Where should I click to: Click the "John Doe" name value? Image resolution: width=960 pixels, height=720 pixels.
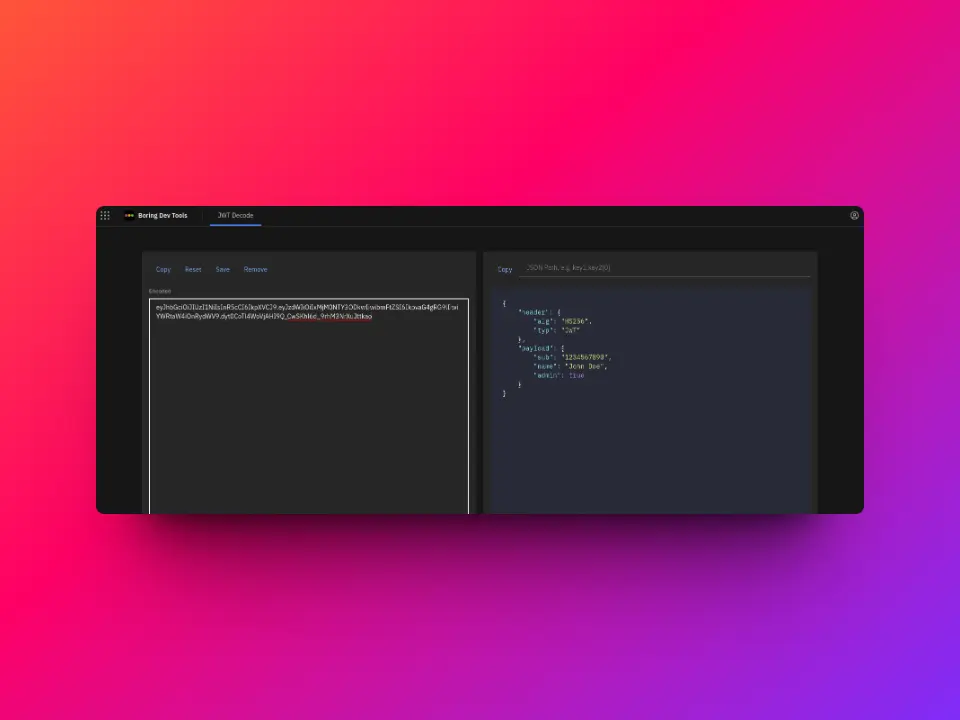(585, 366)
